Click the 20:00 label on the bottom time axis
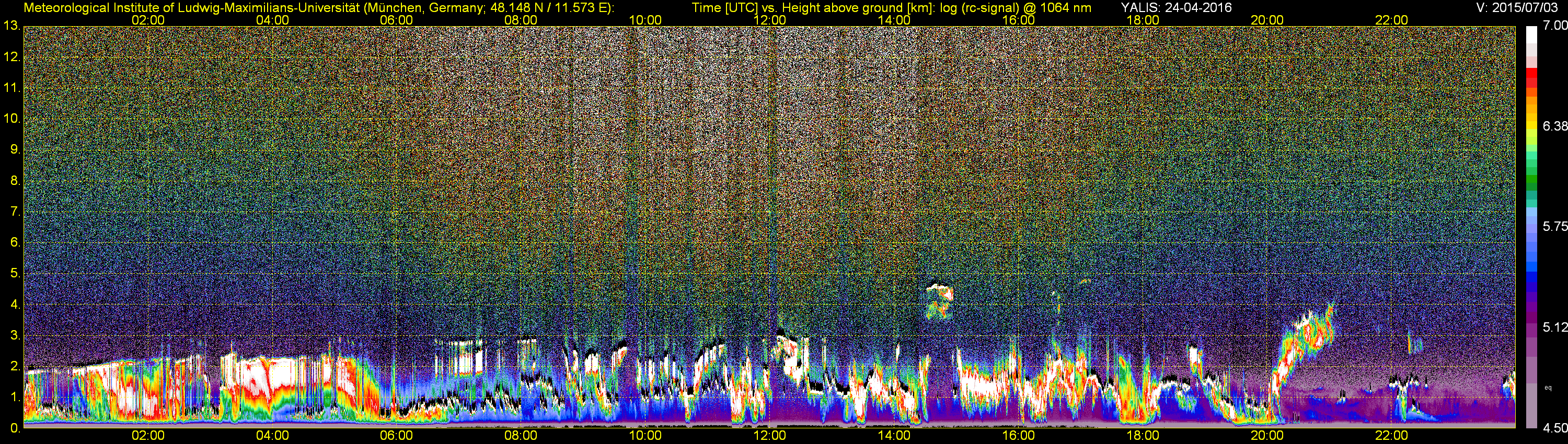The image size is (1568, 444). click(x=1267, y=436)
